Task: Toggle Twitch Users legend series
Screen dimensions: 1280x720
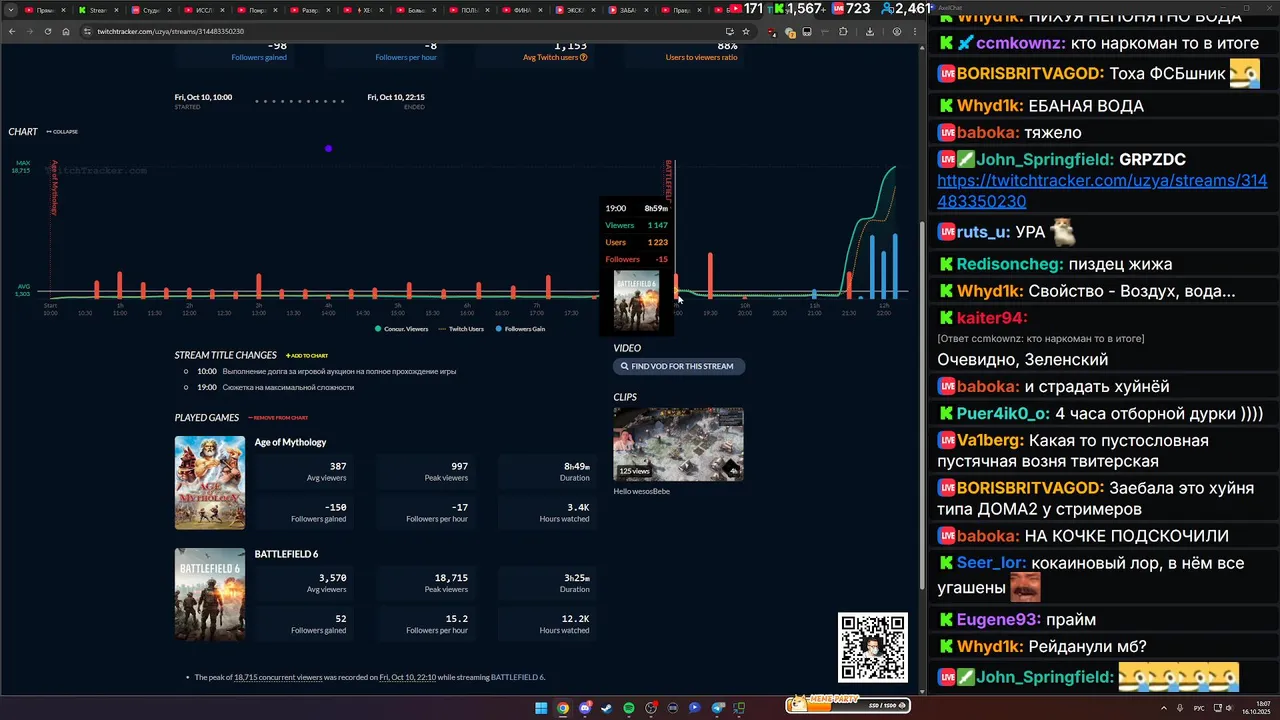Action: point(462,329)
